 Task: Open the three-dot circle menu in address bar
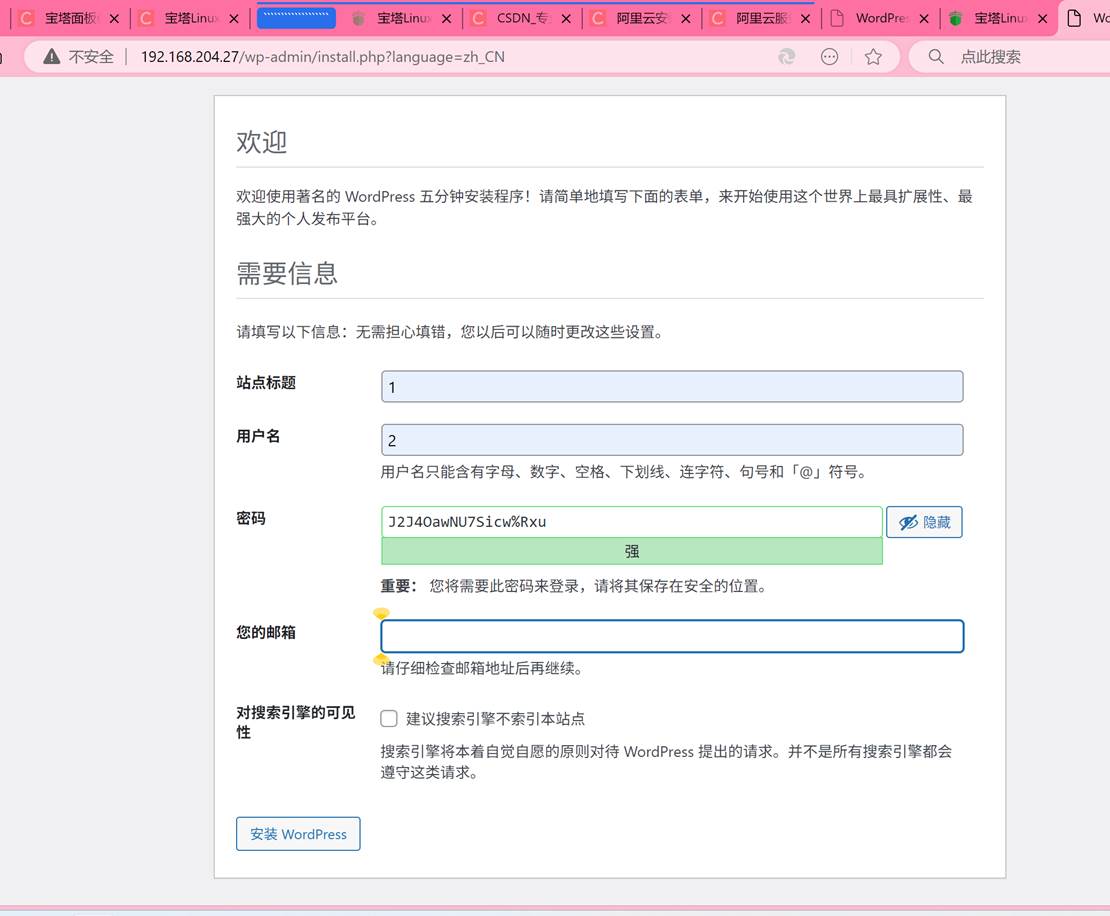pos(830,57)
